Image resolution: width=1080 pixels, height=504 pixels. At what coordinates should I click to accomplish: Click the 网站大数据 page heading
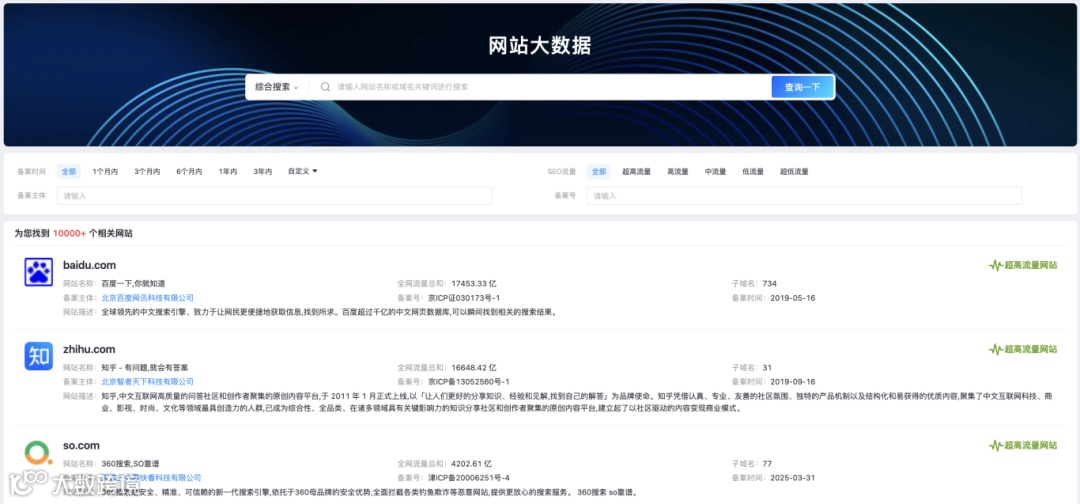click(x=540, y=45)
